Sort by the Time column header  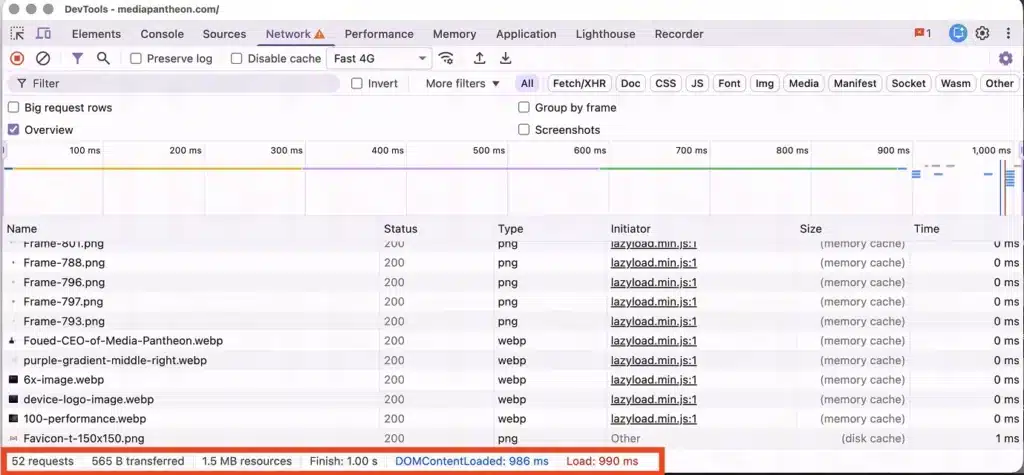tap(926, 229)
